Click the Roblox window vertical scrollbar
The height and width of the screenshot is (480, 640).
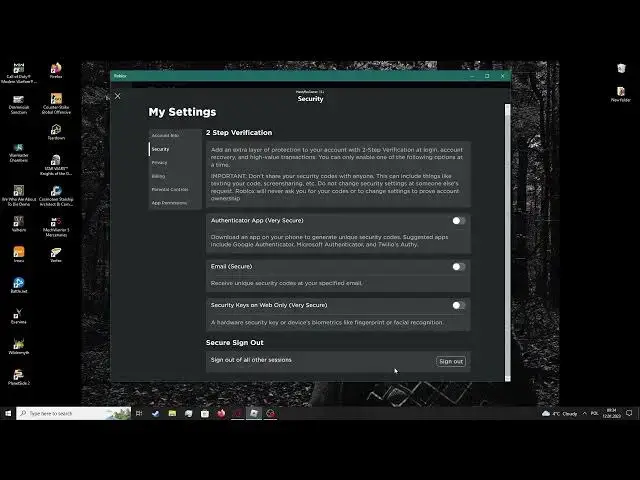click(x=508, y=243)
